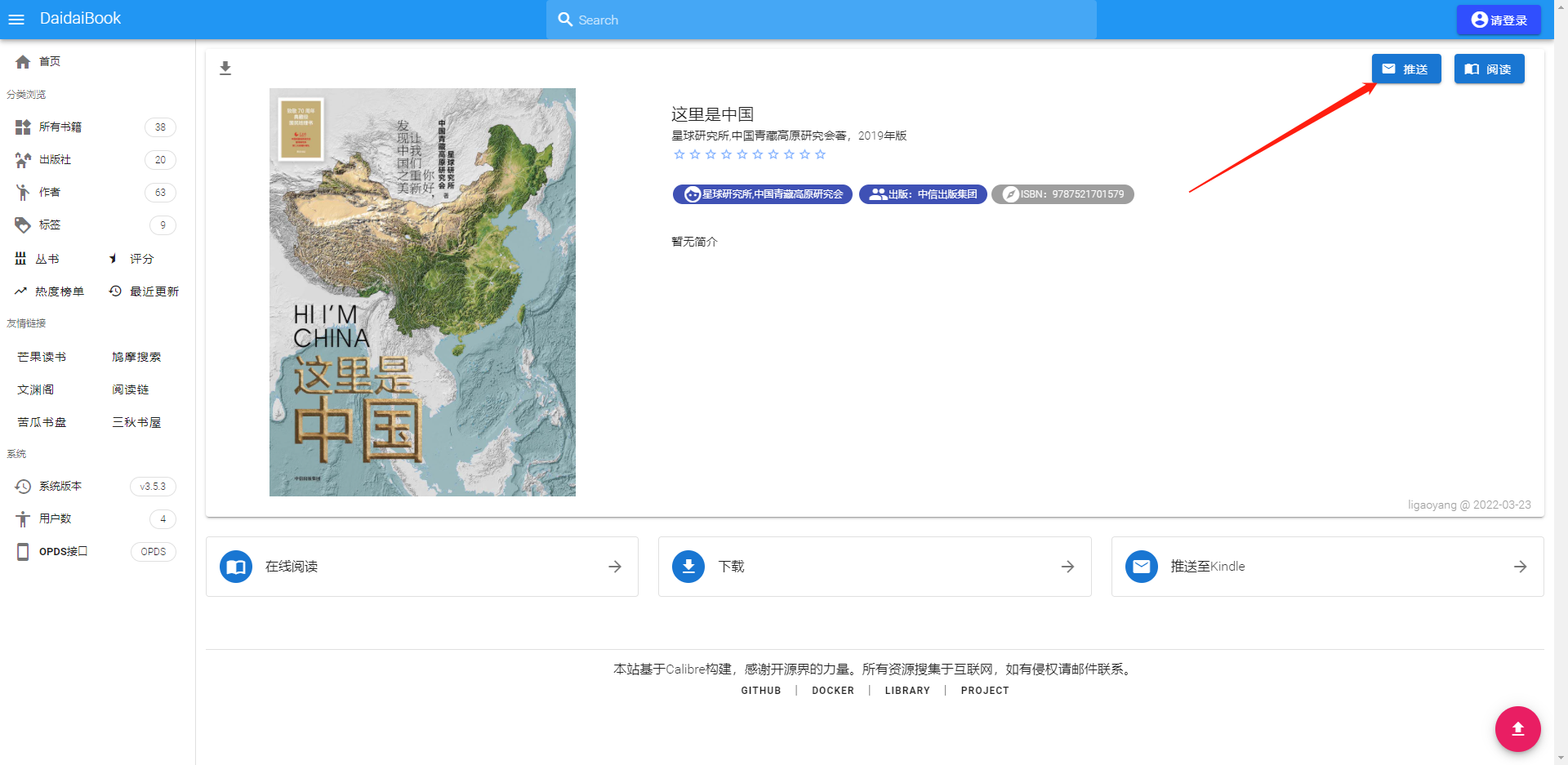Screen dimensions: 1568x765
Task: Click the book icon on 在线阅读
Action: point(236,567)
